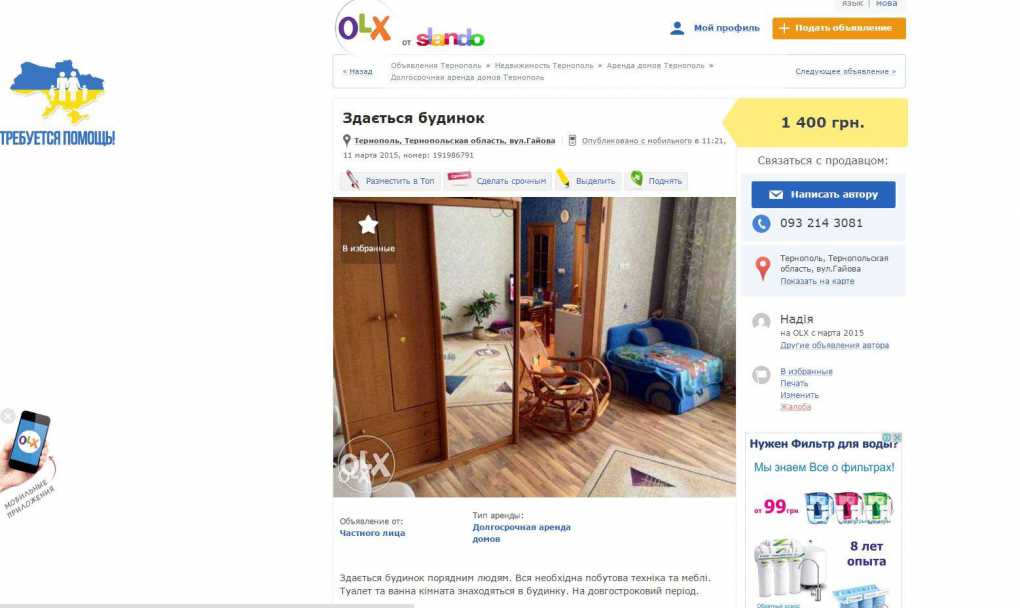Click Показать на карте link

817,282
